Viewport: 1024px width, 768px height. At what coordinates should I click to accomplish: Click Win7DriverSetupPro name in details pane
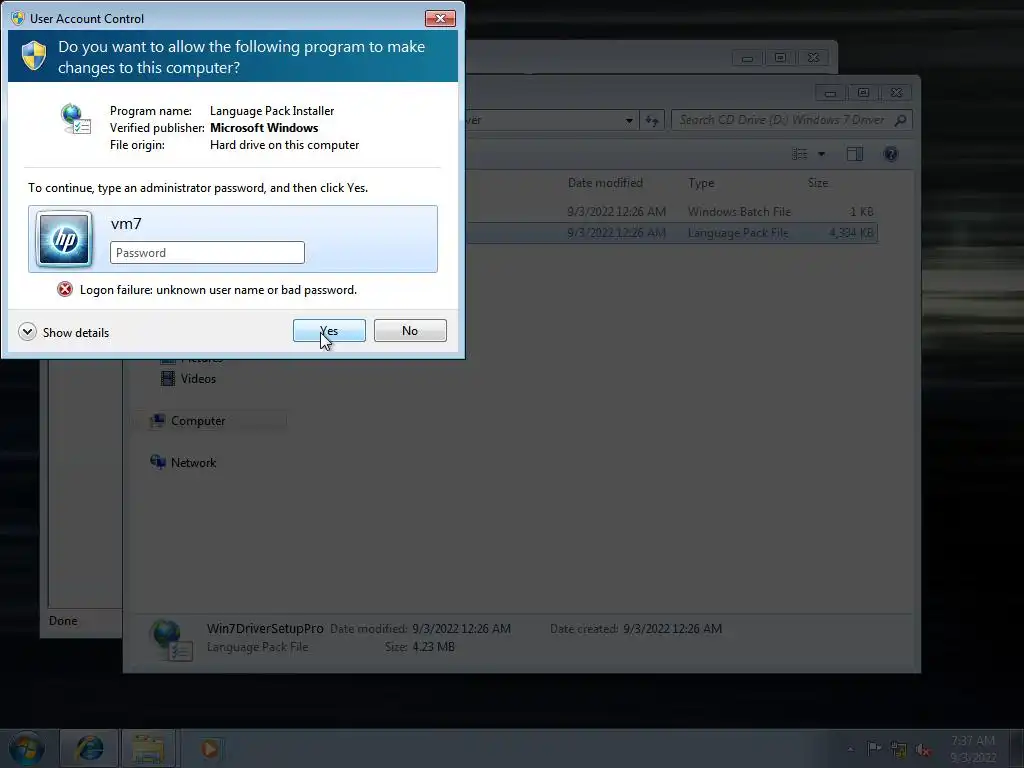(265, 628)
